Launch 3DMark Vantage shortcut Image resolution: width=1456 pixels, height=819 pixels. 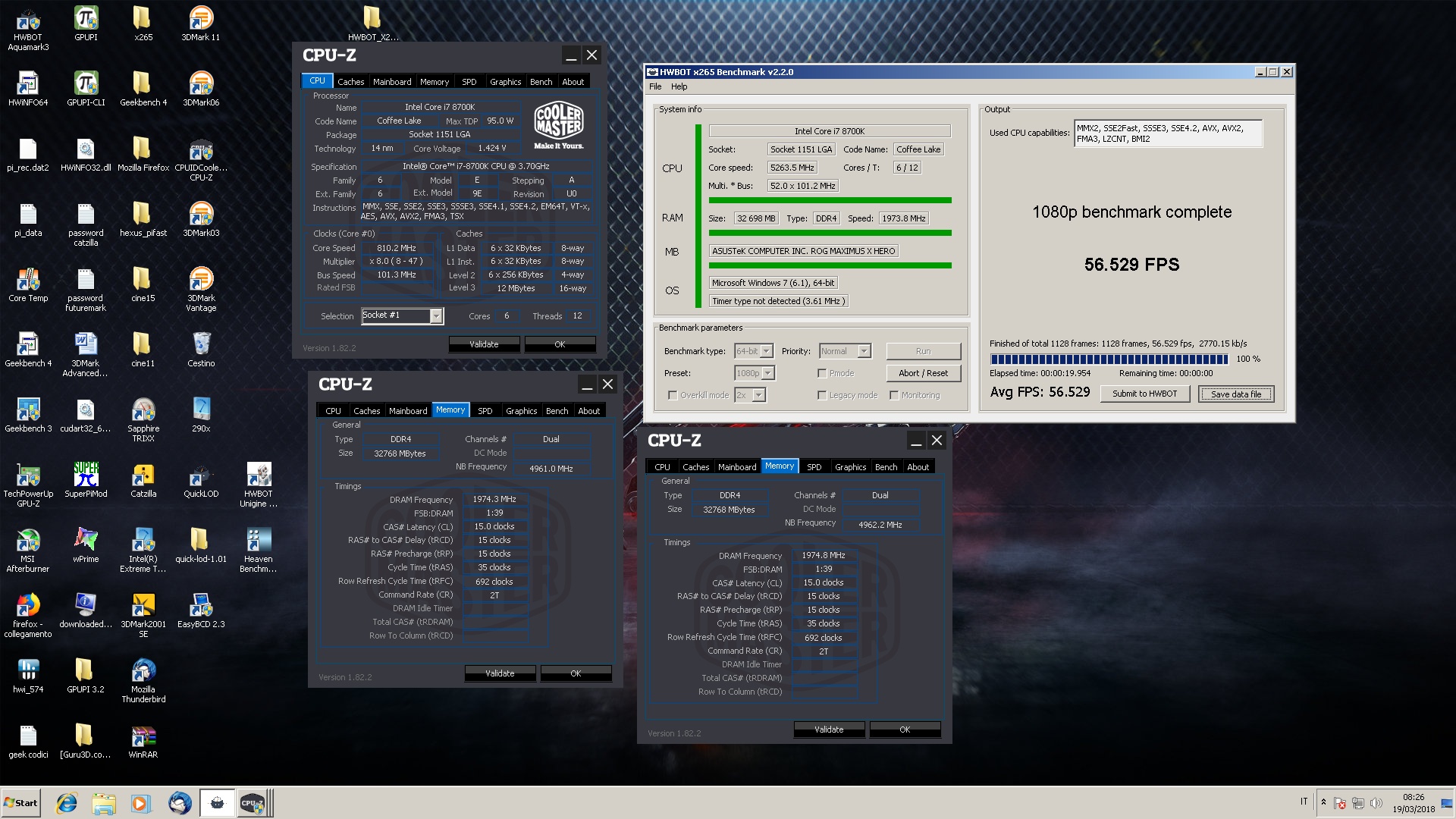201,290
